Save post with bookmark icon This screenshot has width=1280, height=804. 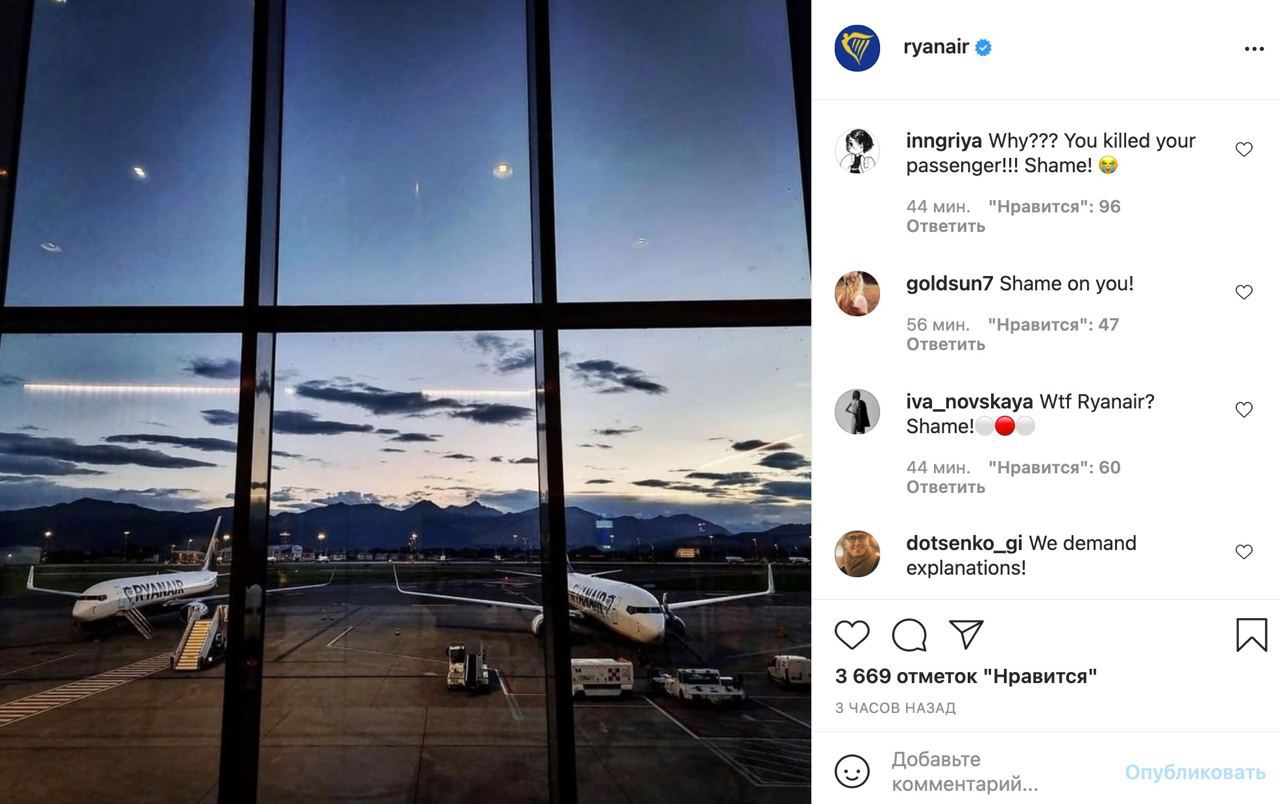click(1251, 635)
